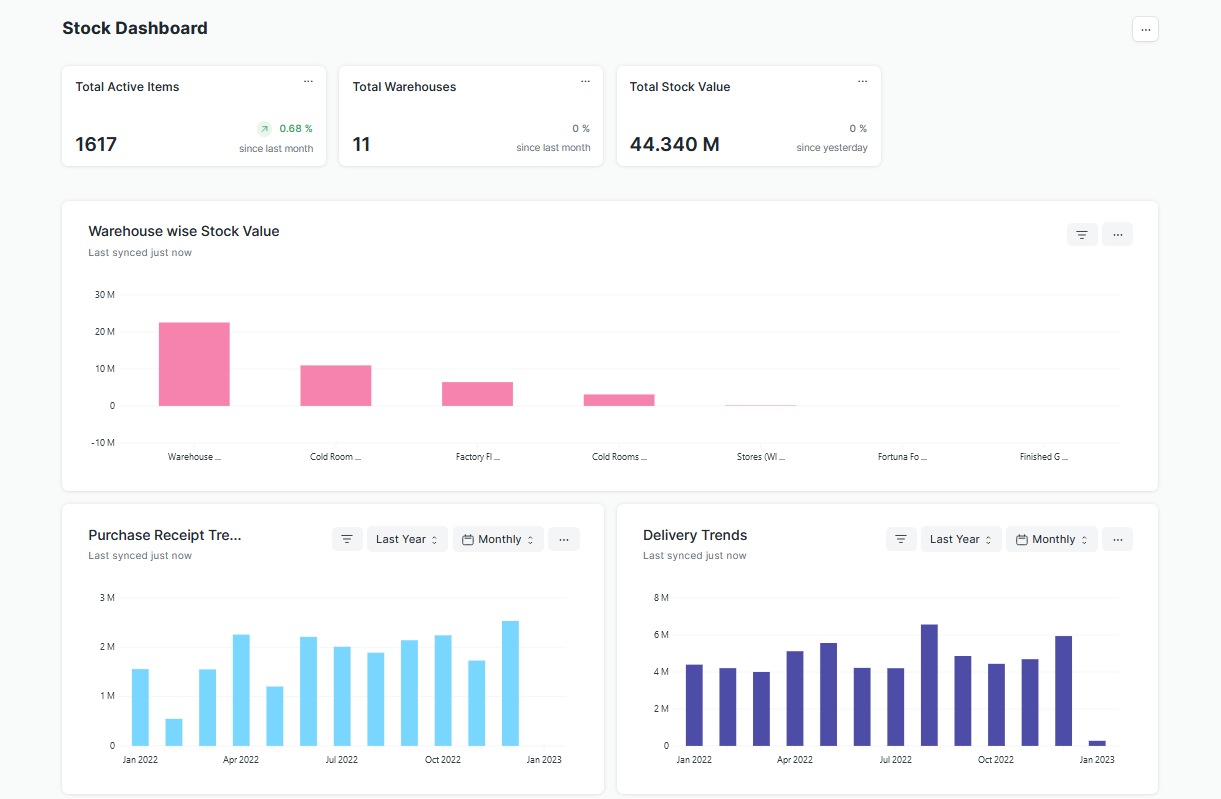Image resolution: width=1221 pixels, height=799 pixels.
Task: Click filter icon on Purchase Receipt Trends chart
Action: (x=347, y=539)
